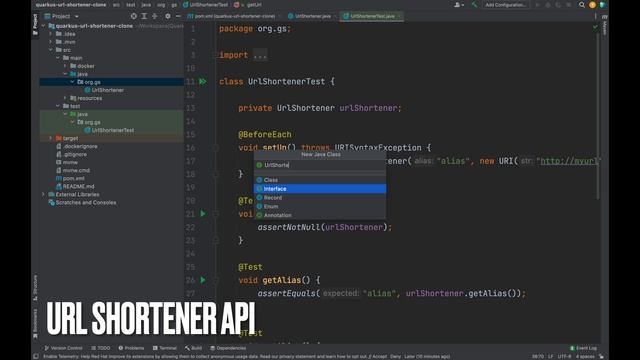Open the user account icon in toolbar

click(x=459, y=5)
